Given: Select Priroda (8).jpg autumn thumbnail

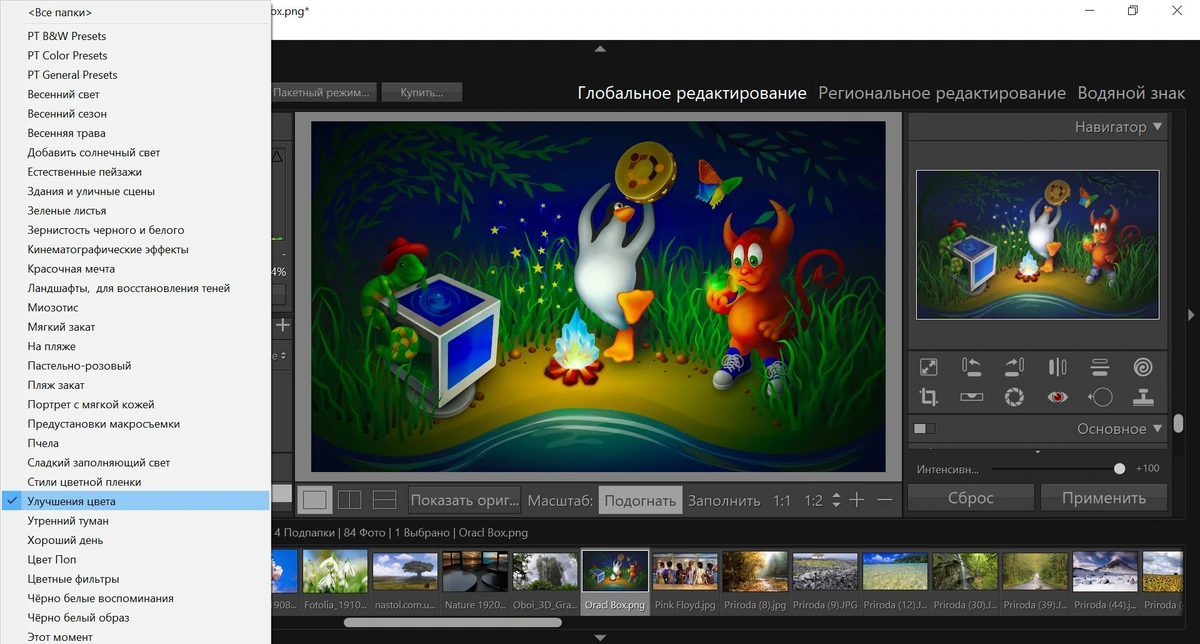Looking at the screenshot, I should [755, 580].
